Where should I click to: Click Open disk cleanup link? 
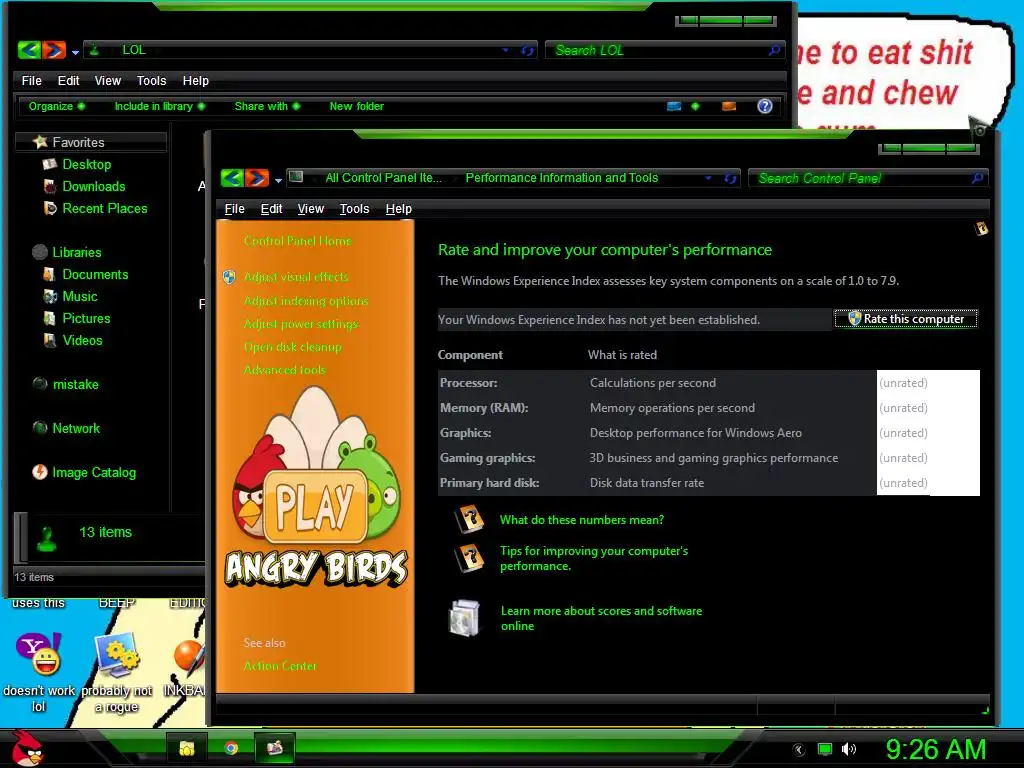(293, 347)
